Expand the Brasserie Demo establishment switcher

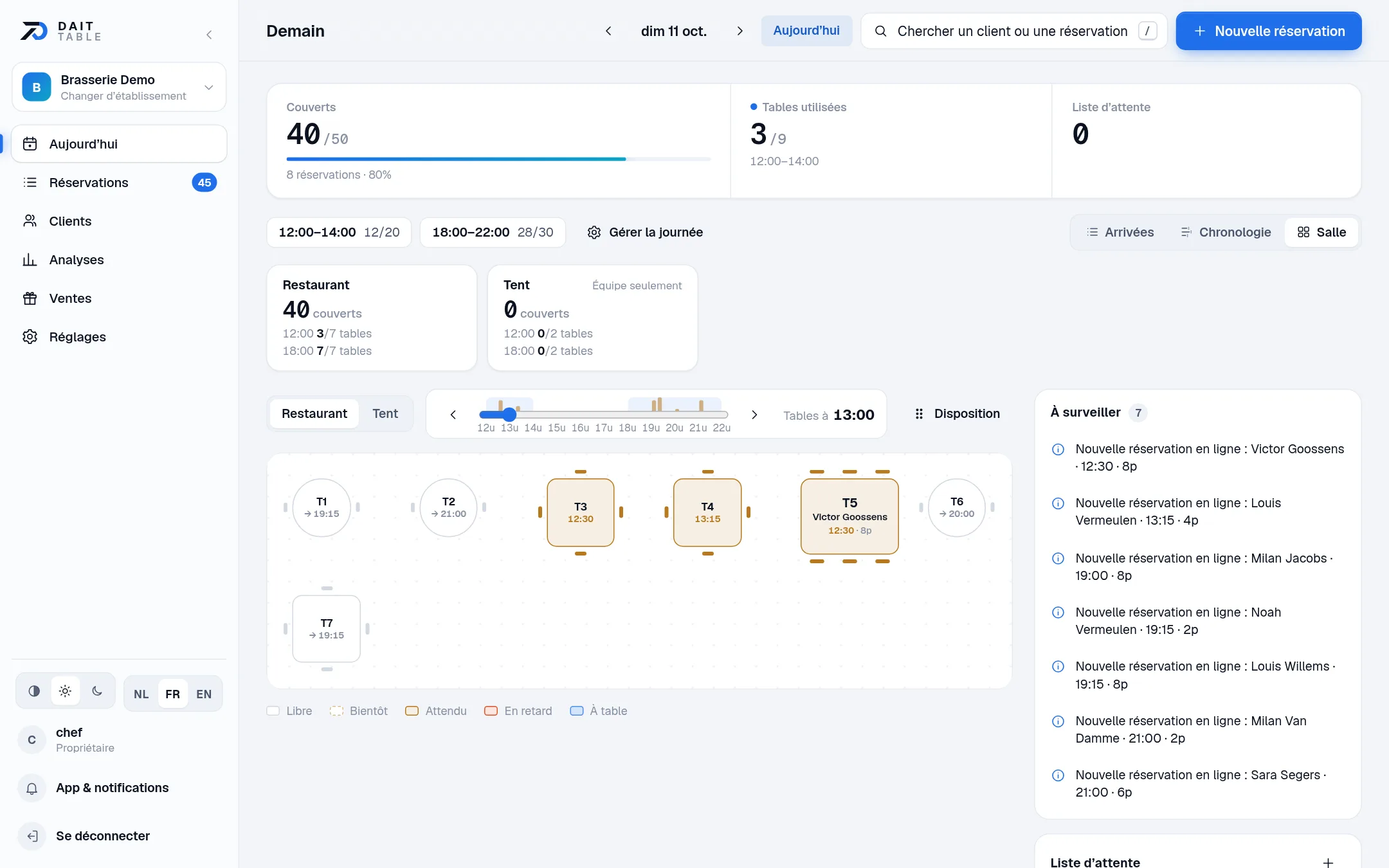[119, 87]
